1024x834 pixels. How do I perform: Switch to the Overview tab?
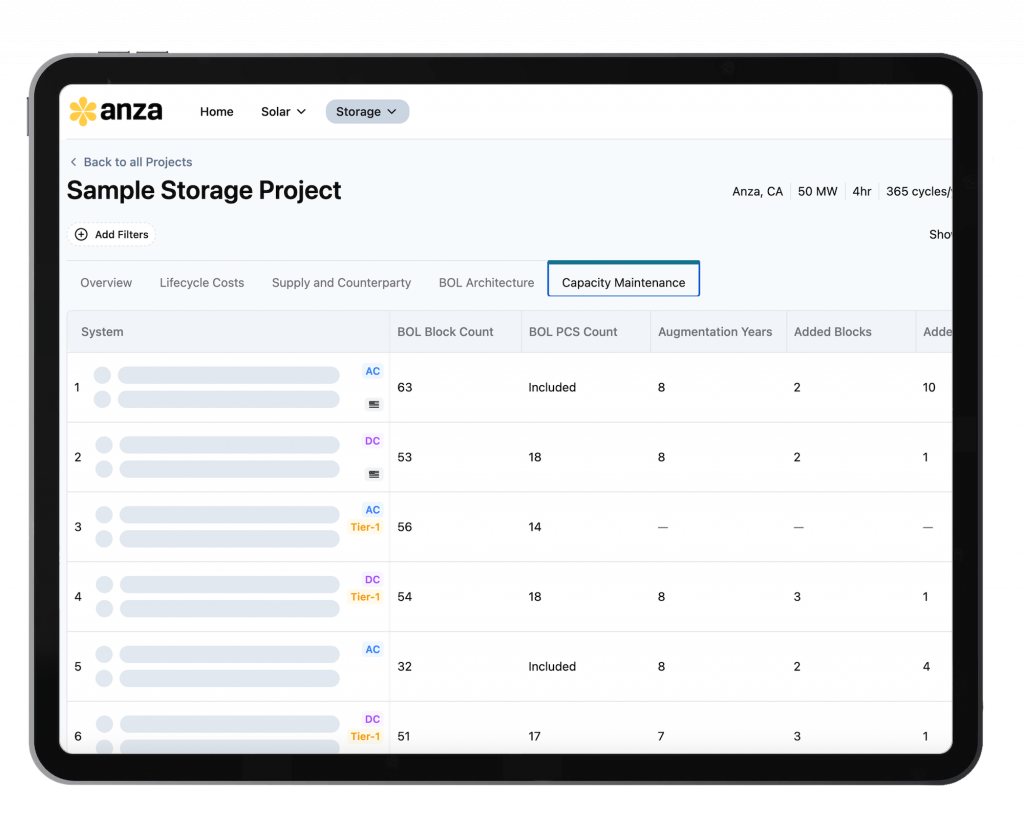pyautogui.click(x=106, y=283)
